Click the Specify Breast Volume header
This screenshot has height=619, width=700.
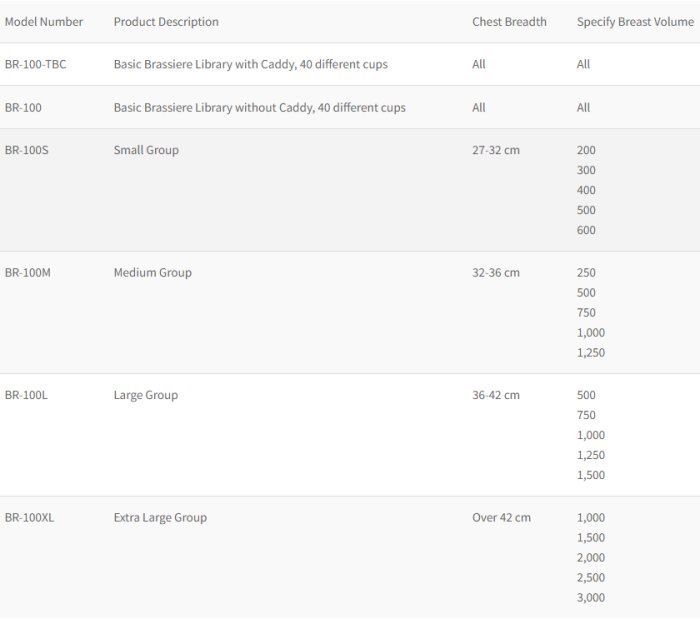[635, 22]
